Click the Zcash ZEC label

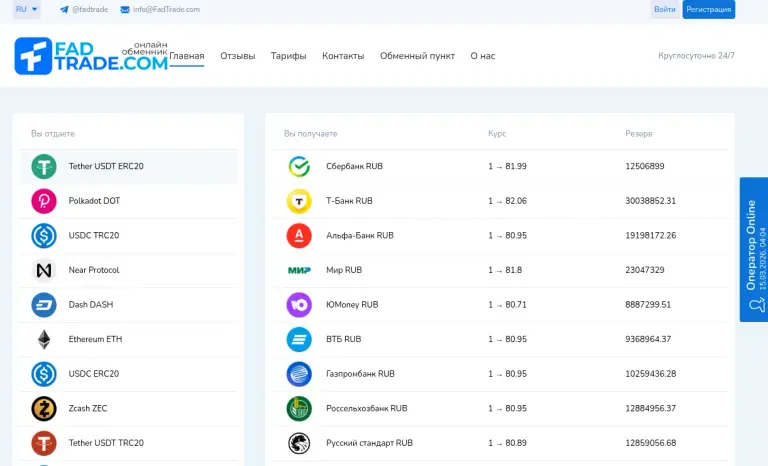(x=88, y=409)
